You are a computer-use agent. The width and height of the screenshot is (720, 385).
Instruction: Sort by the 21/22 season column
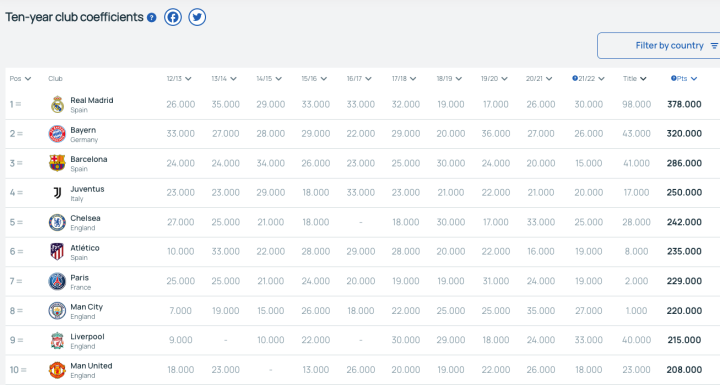588,79
